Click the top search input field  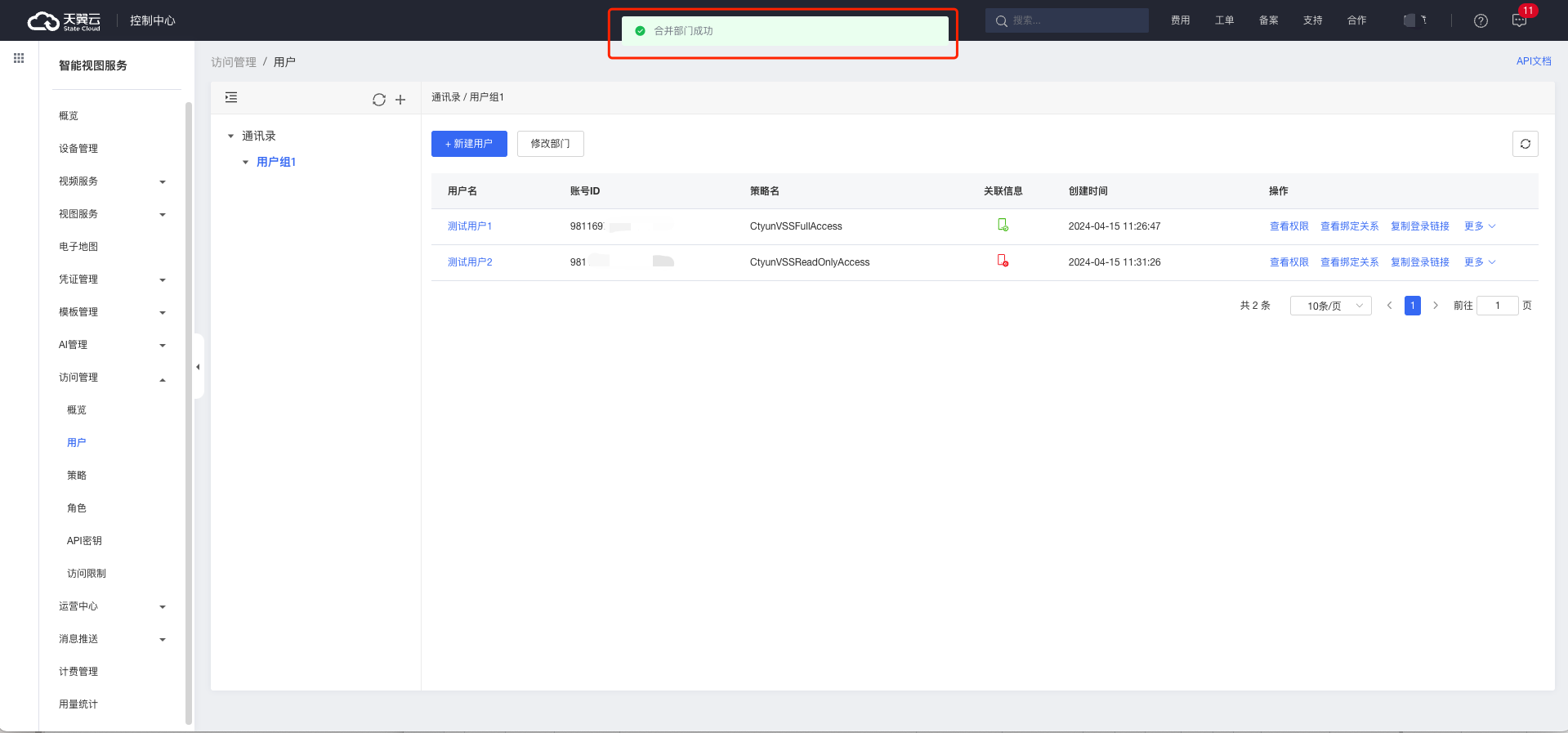1066,20
